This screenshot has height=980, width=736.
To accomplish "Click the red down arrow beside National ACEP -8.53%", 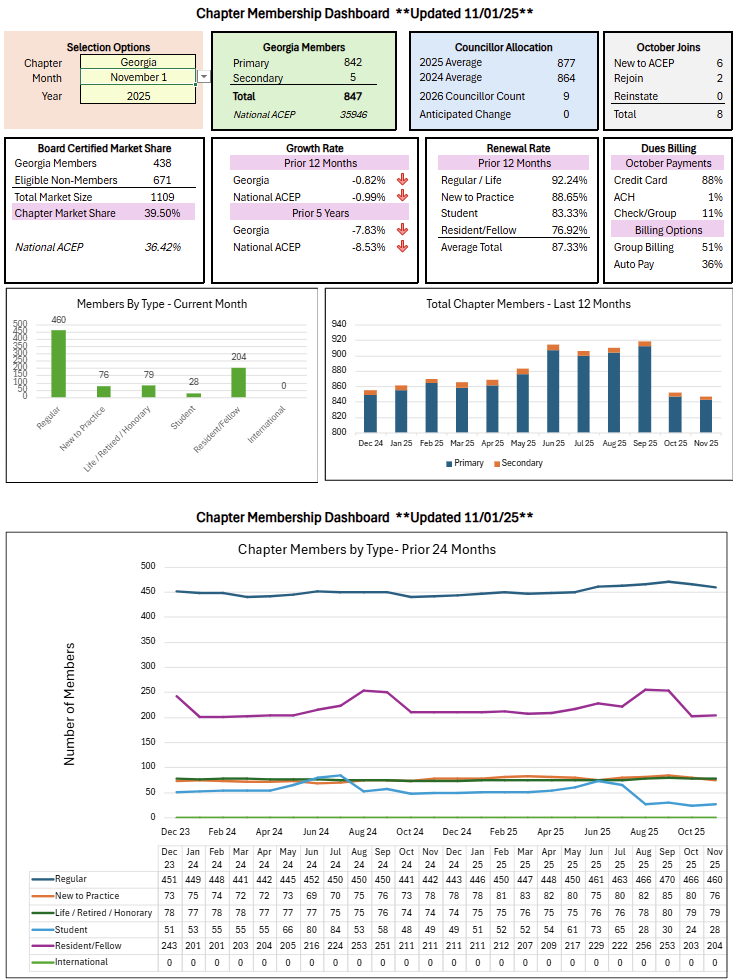I will pos(402,248).
